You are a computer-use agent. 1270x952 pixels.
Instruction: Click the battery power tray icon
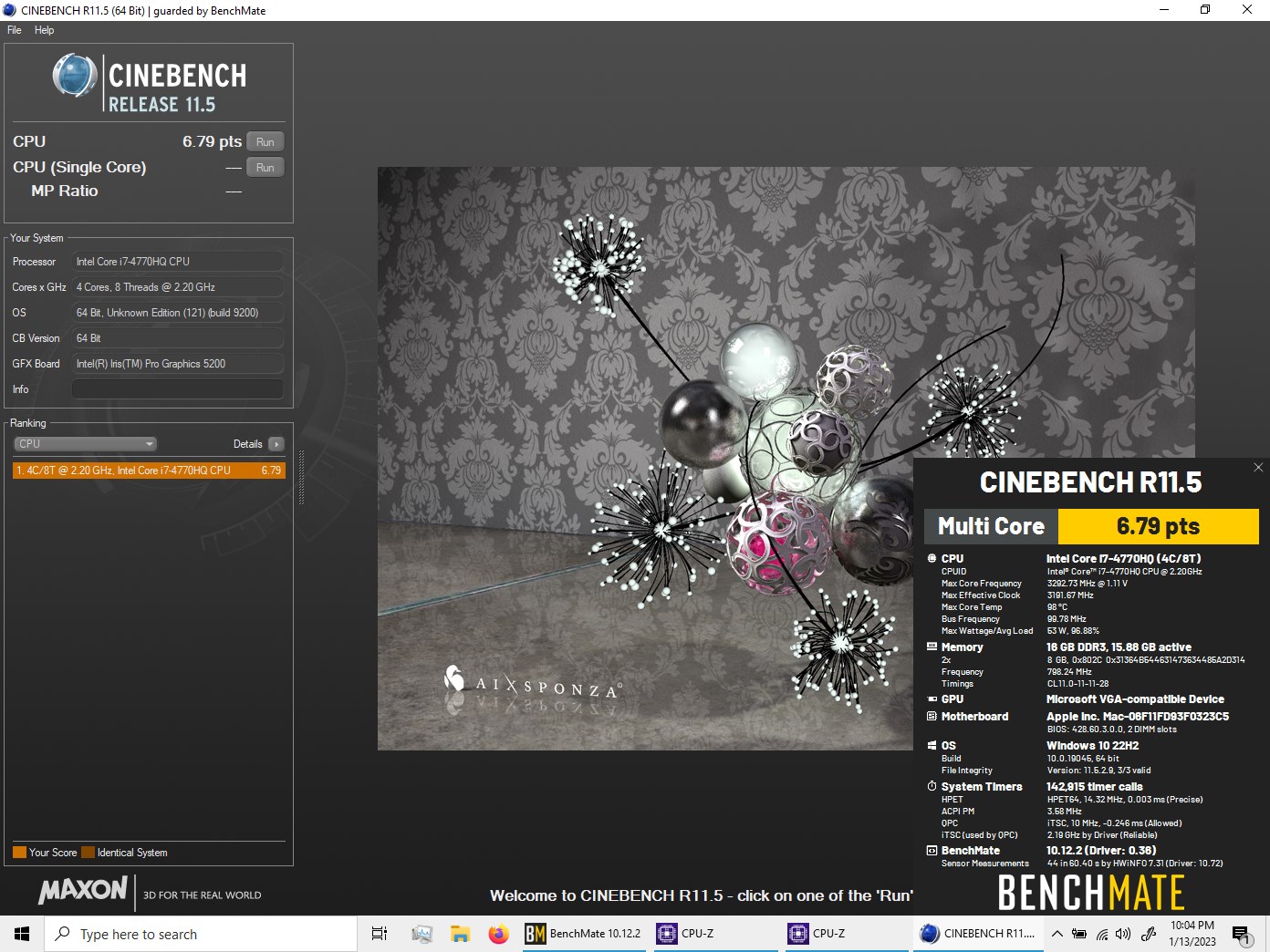tap(1079, 934)
